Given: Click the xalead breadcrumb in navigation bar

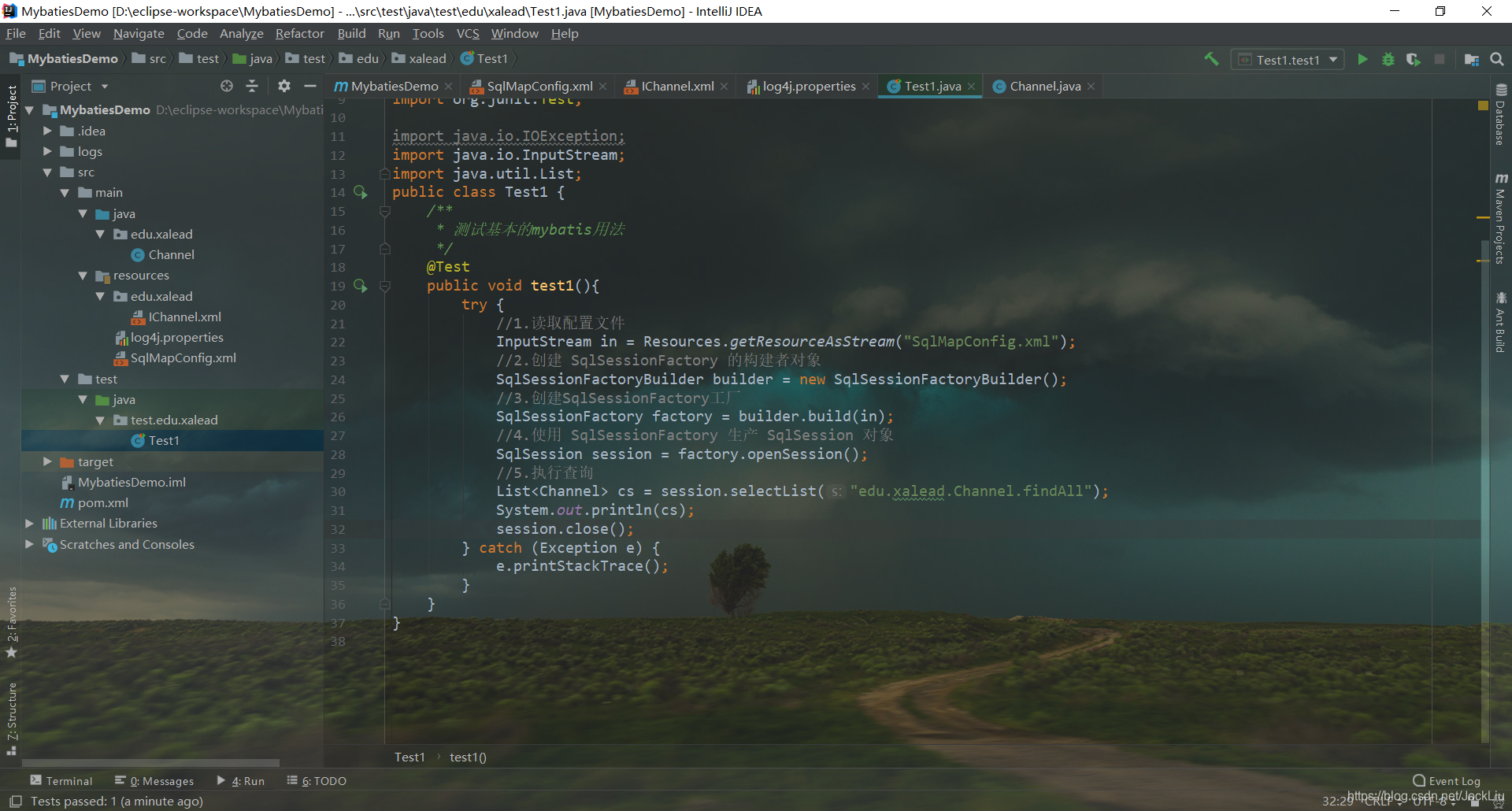Looking at the screenshot, I should [419, 59].
